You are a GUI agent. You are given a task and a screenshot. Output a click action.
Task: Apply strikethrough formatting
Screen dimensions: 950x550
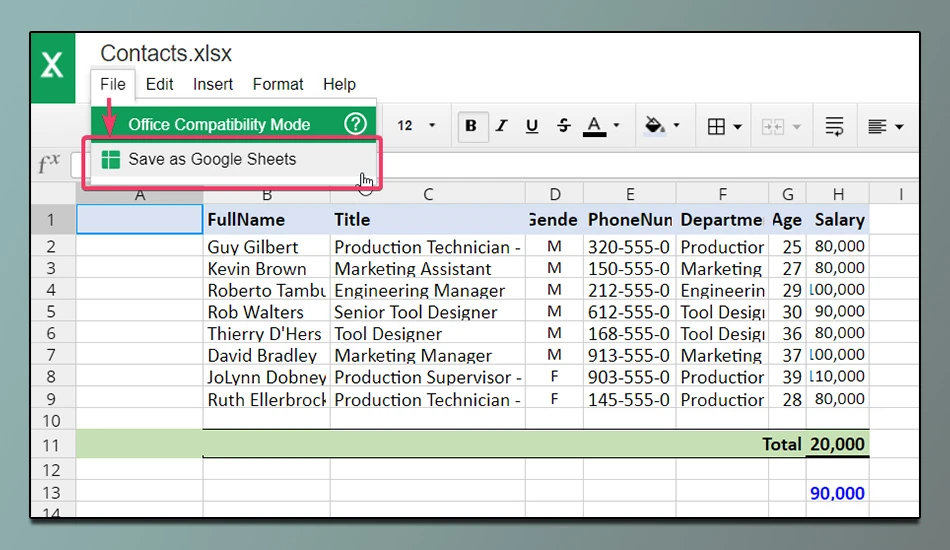point(563,126)
